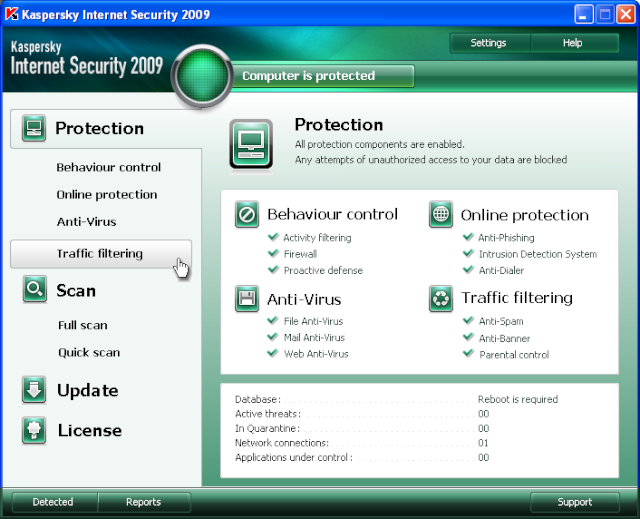Click the Detected button

55,502
